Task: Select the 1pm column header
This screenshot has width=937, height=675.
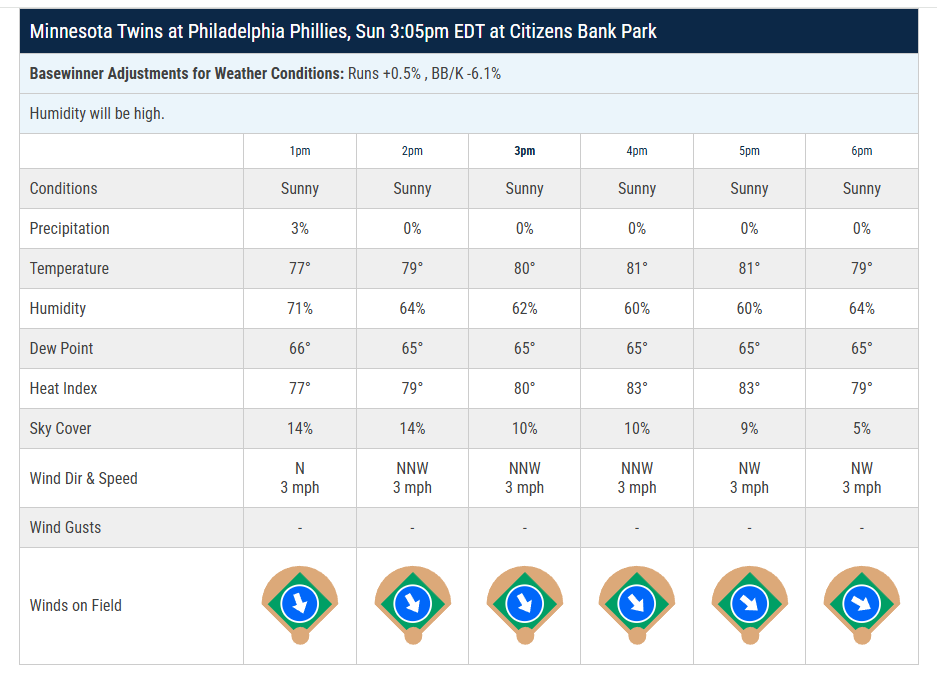Action: (x=300, y=151)
